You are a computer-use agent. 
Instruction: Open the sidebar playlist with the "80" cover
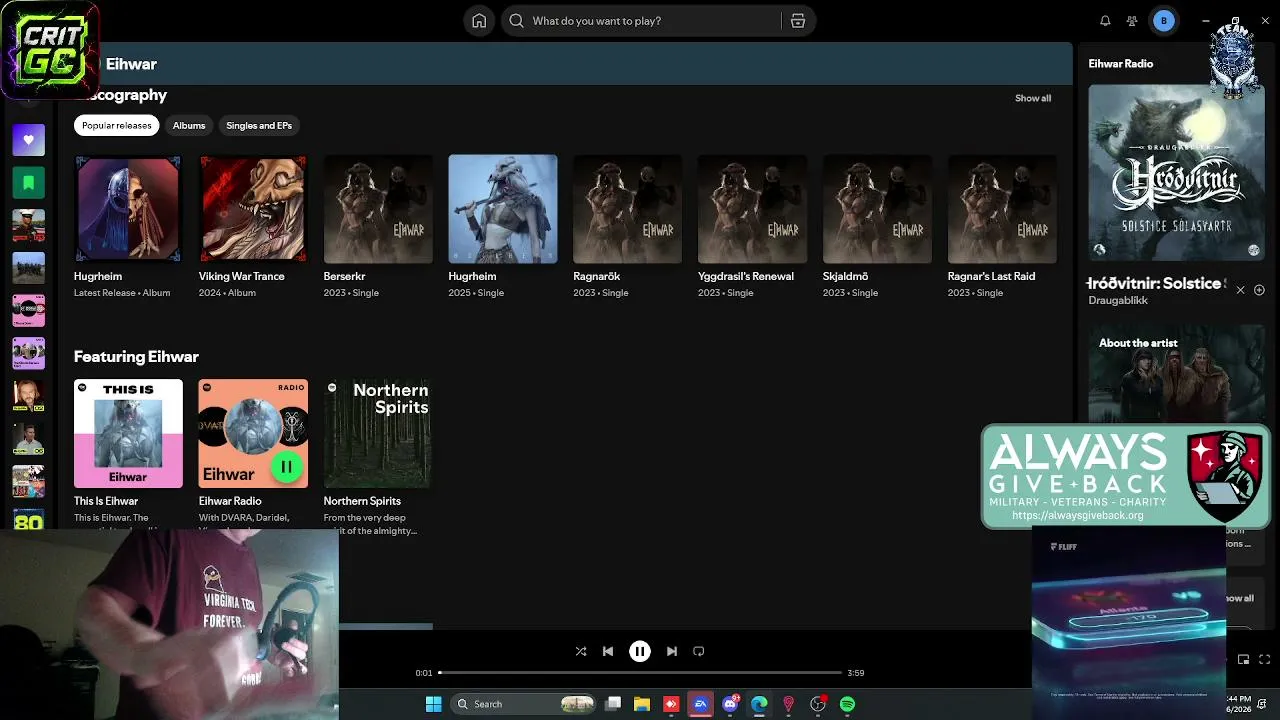point(28,520)
